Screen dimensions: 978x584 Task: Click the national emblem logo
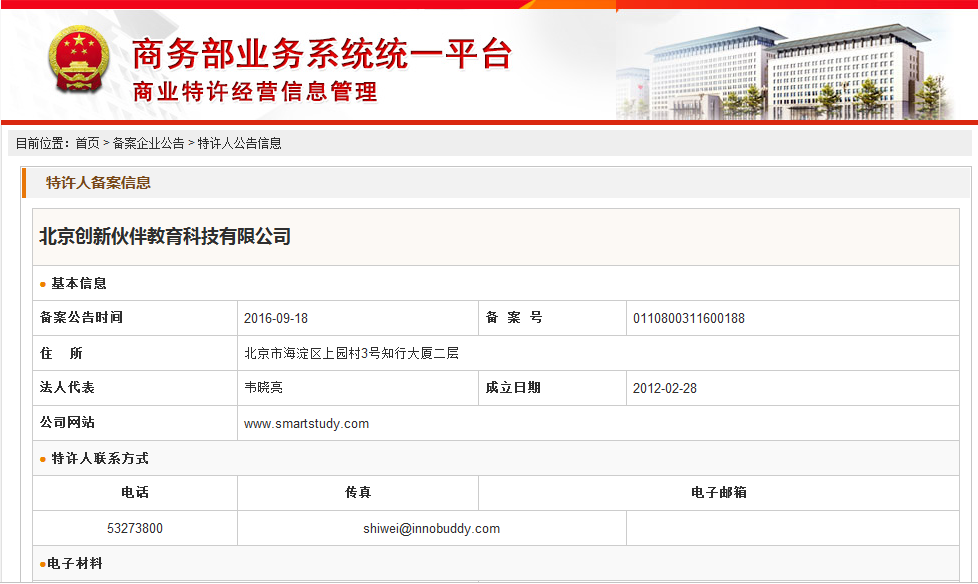coord(80,61)
